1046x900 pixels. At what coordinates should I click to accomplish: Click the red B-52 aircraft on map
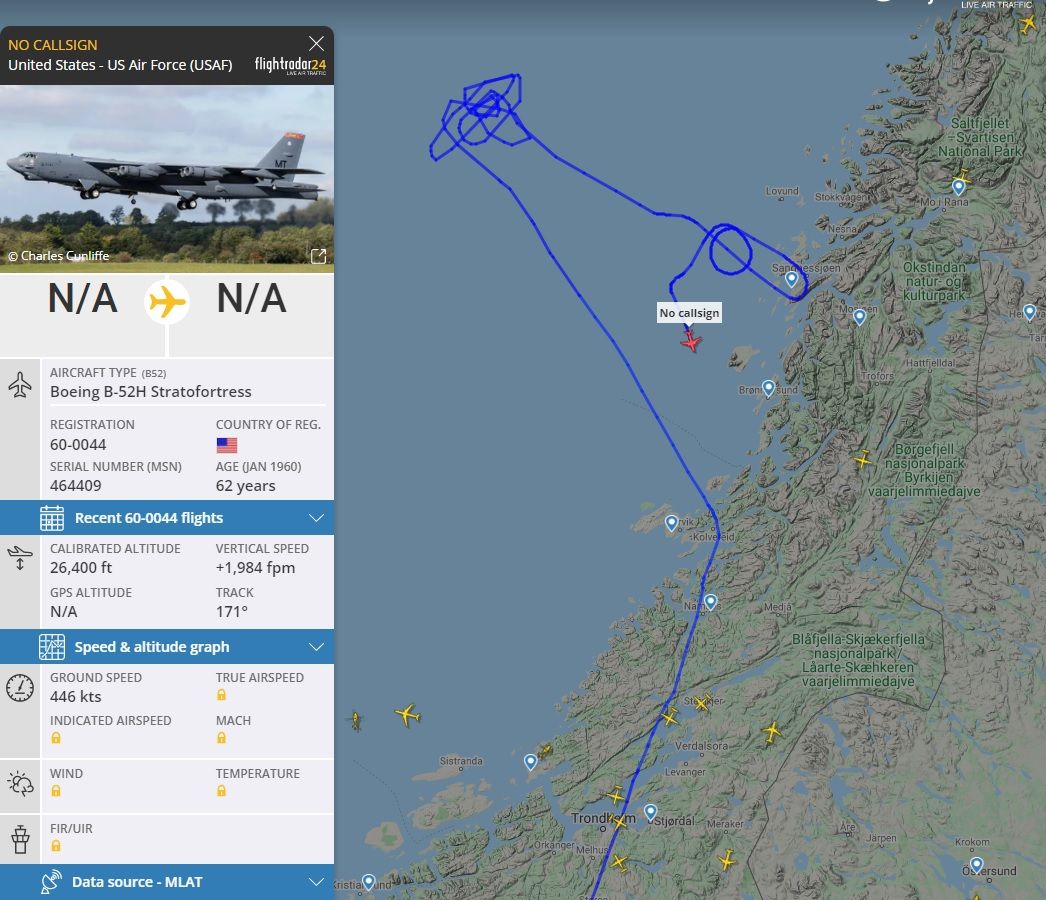point(691,341)
